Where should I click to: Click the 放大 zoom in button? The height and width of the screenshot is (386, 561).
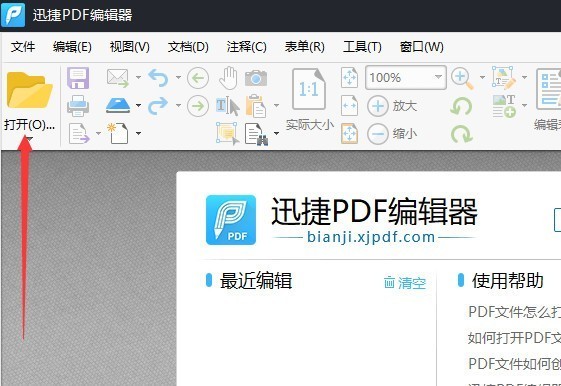click(x=392, y=106)
